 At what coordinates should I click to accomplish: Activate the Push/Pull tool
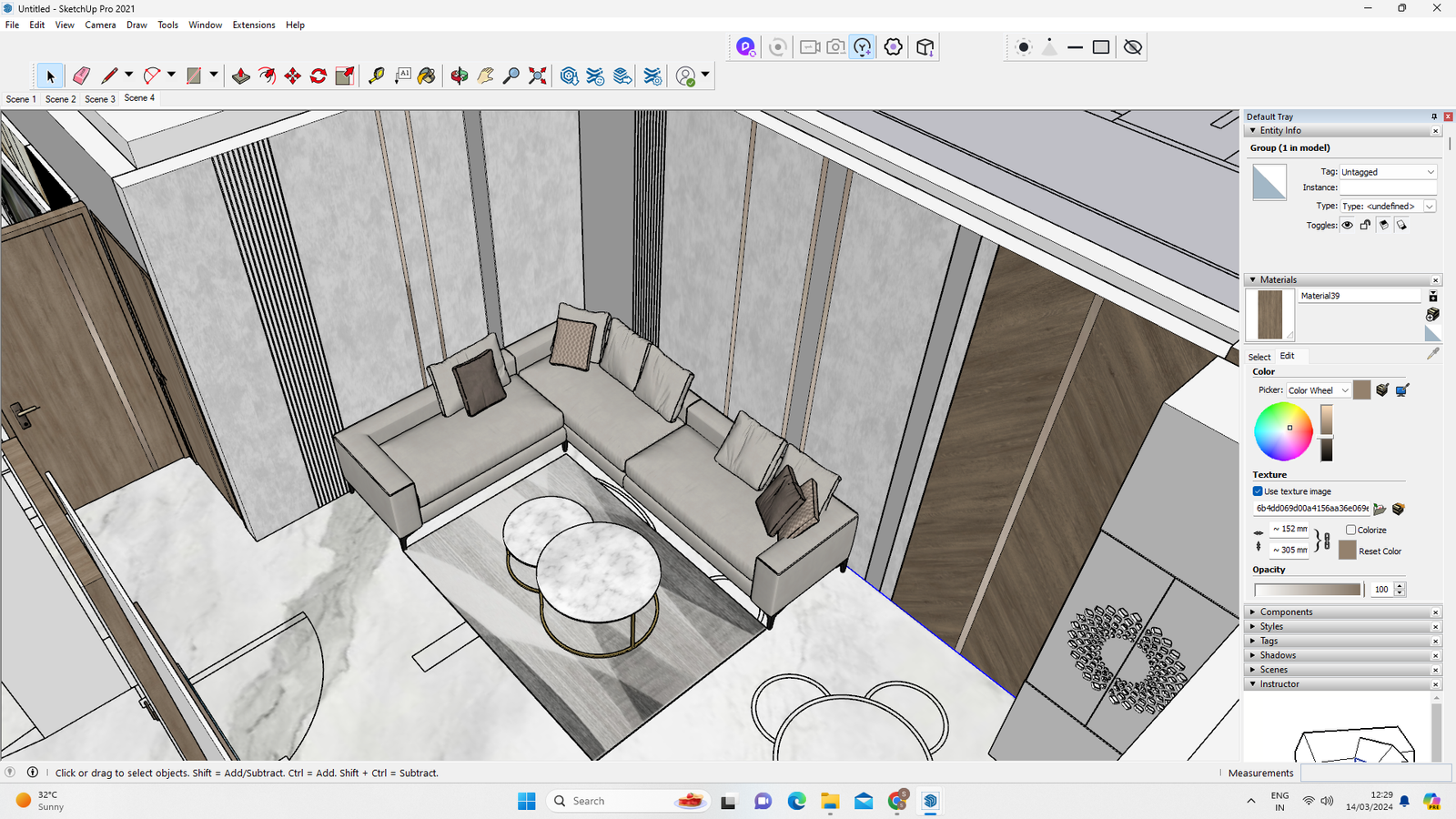(x=241, y=76)
